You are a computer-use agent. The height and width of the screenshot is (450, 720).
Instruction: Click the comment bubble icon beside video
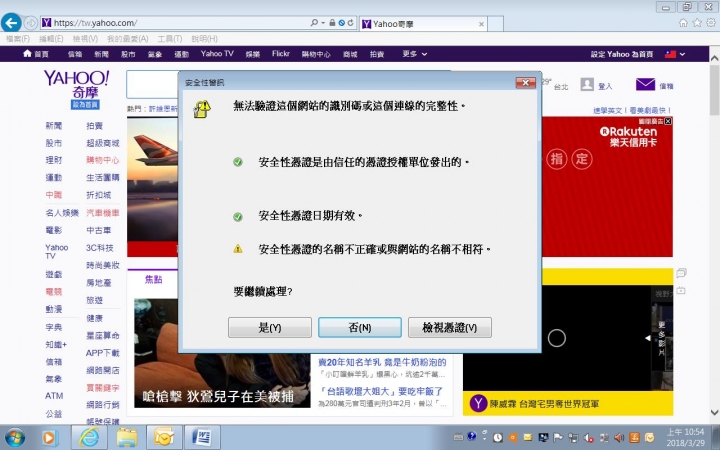[681, 274]
